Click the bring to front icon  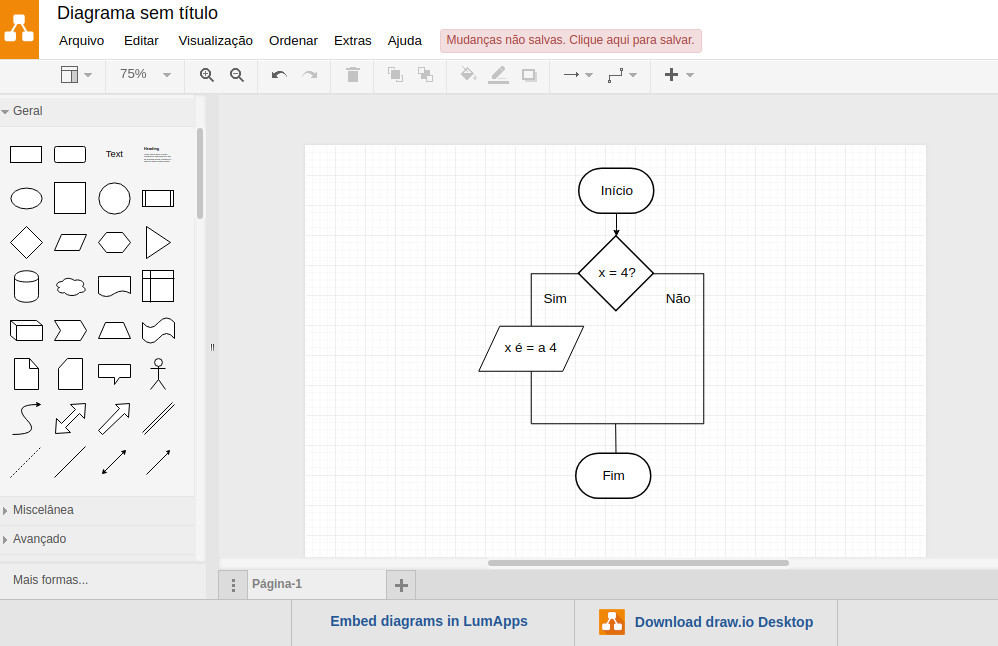[x=395, y=74]
